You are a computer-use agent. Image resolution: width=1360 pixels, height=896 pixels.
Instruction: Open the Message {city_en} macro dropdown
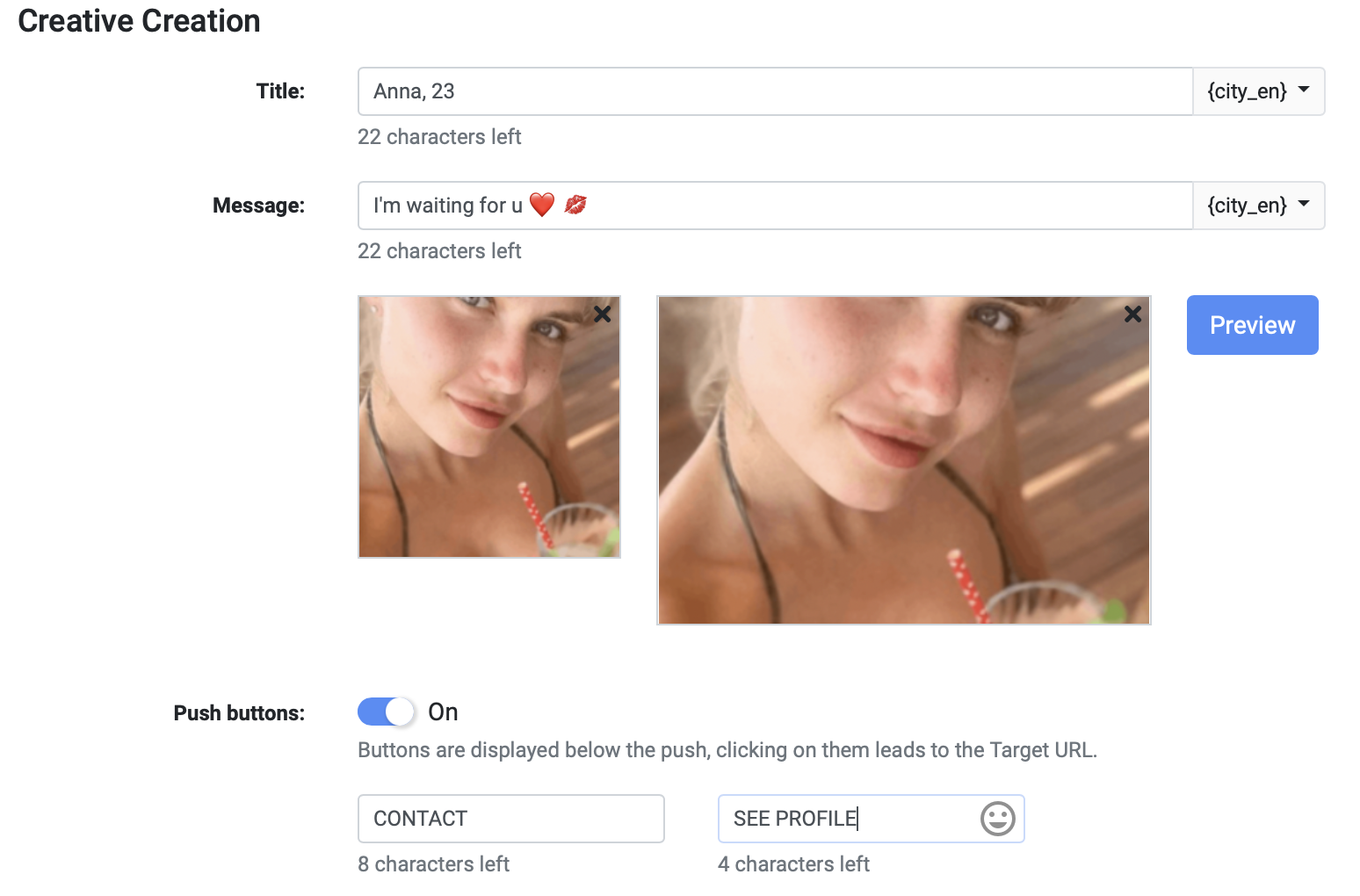pos(1258,206)
